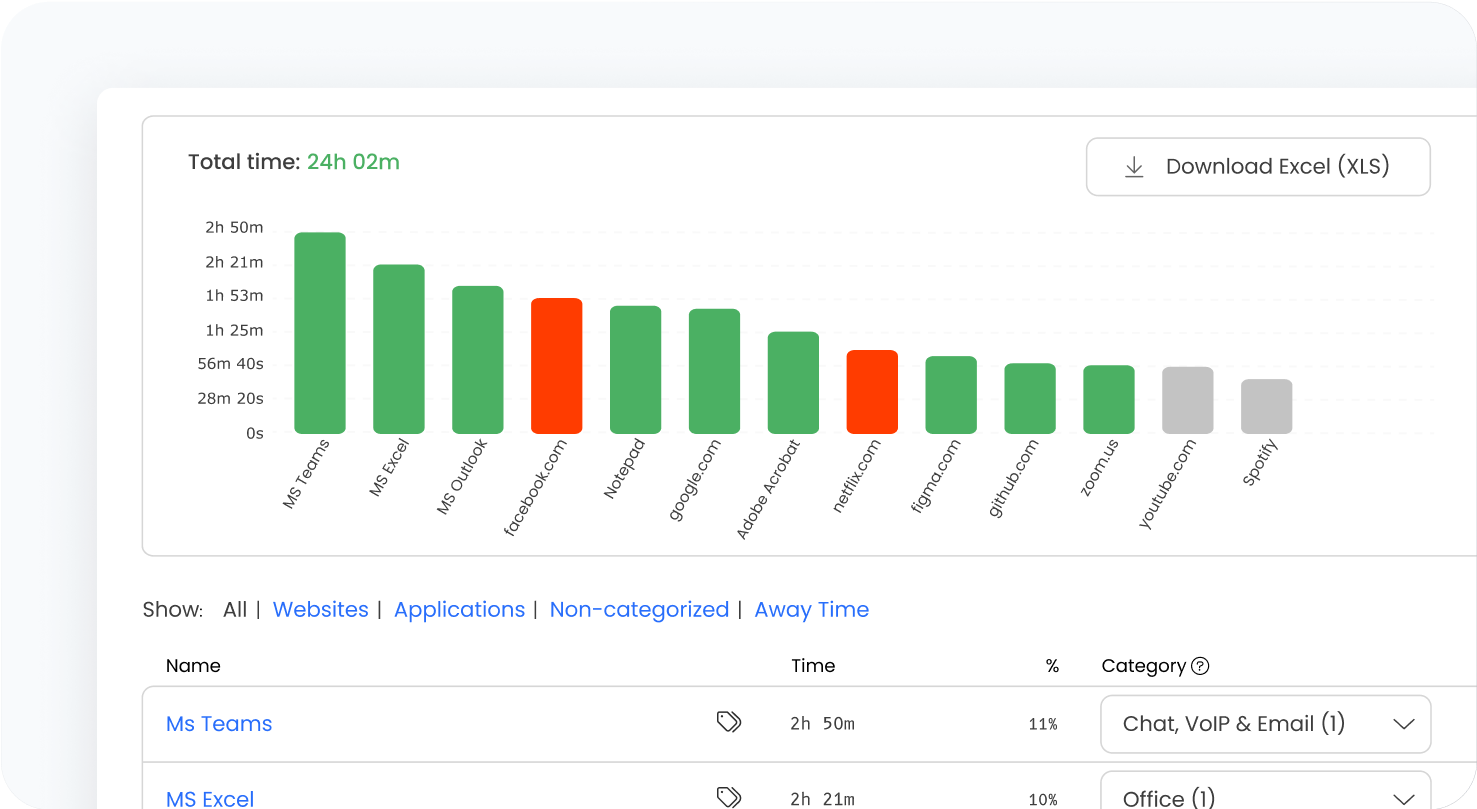This screenshot has width=1477, height=809.
Task: Select the red netflix.com chart bar
Action: (x=872, y=392)
